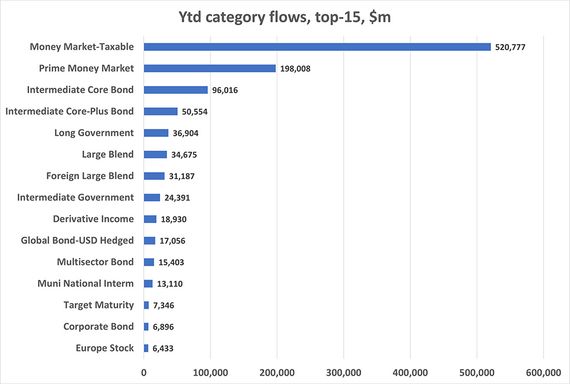Select the Derivative Income category label
Screen dimensions: 570x384
tap(93, 219)
